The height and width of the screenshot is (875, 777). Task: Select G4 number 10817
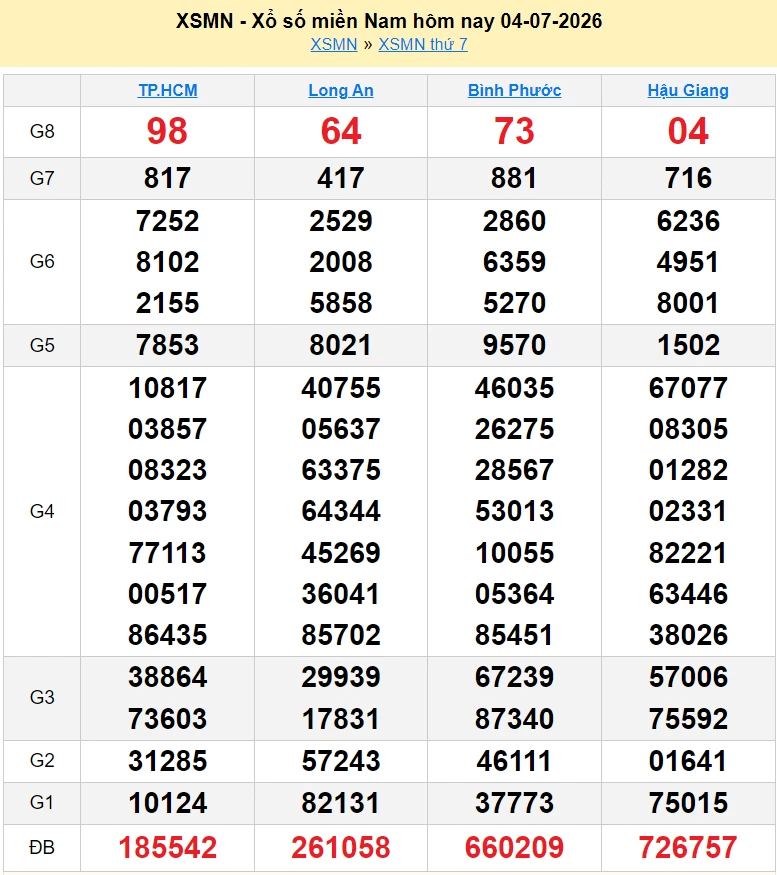point(167,388)
